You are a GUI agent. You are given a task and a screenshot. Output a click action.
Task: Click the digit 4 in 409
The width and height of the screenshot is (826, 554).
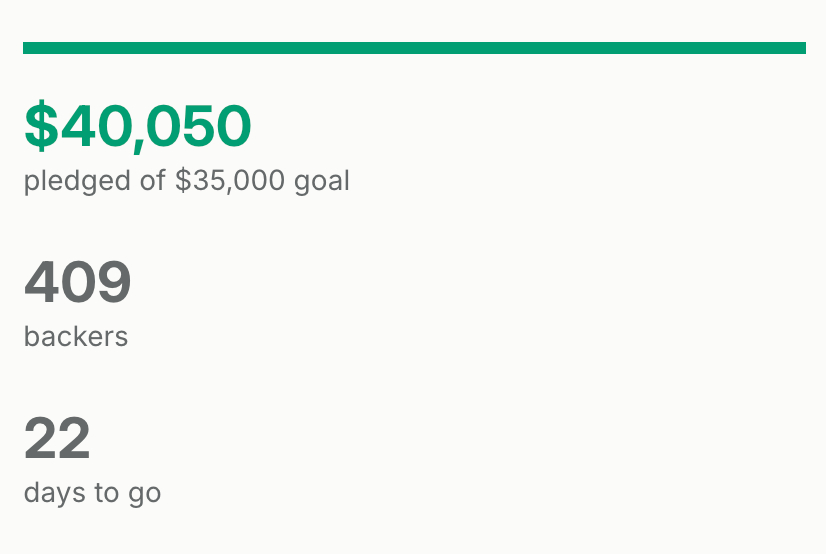41,283
